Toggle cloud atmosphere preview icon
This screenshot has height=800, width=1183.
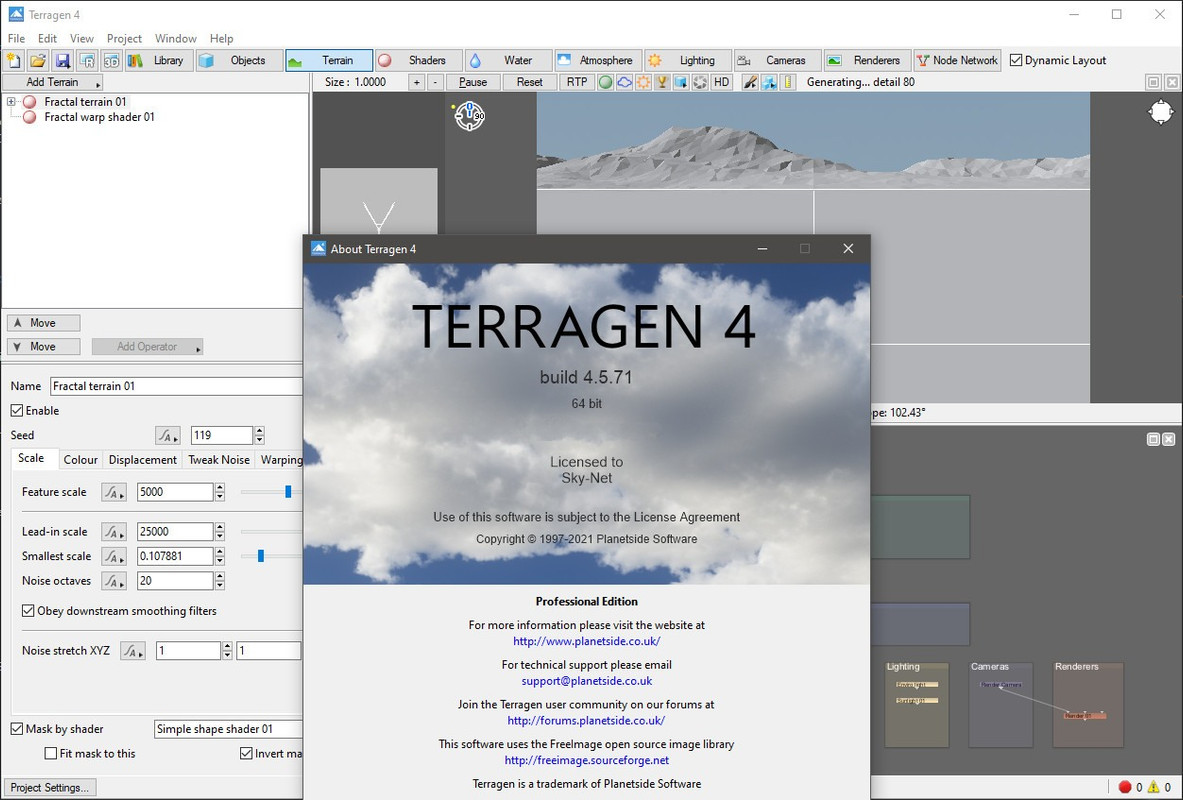click(624, 82)
